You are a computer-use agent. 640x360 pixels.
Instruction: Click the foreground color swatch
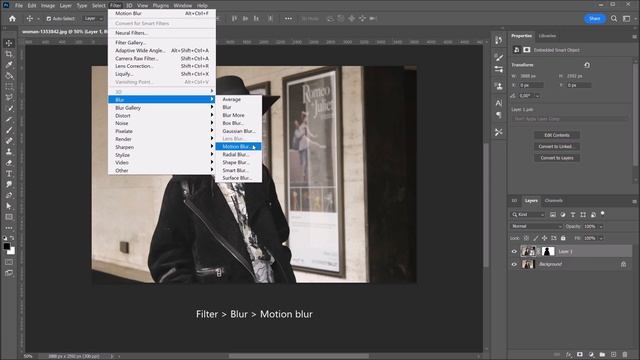(7, 246)
